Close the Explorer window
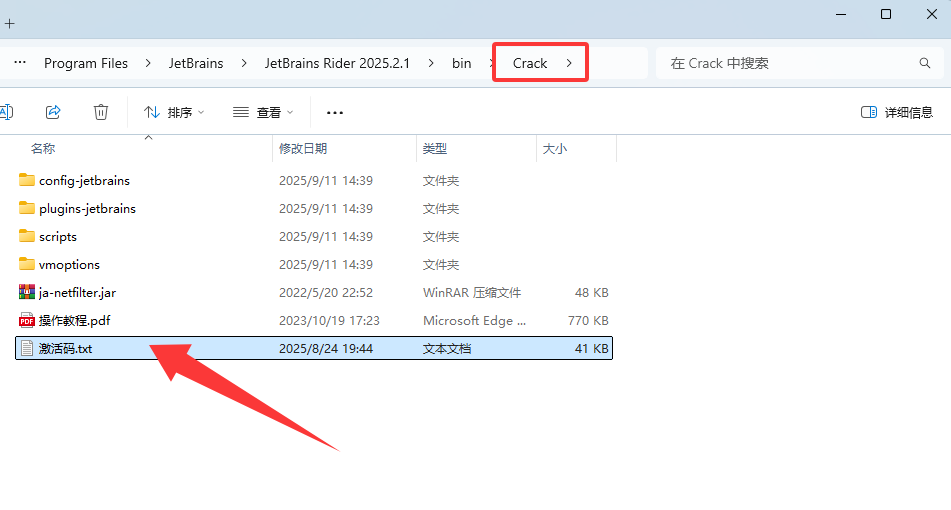The image size is (951, 510). 932,14
